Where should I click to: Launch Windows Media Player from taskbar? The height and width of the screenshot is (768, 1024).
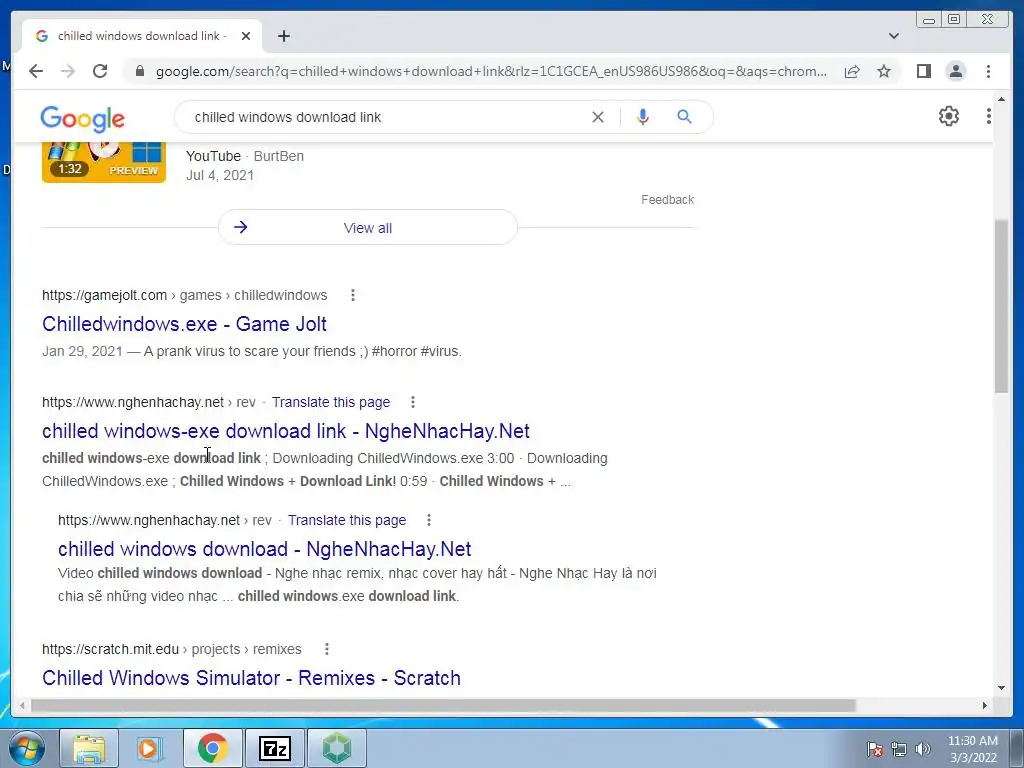point(150,748)
